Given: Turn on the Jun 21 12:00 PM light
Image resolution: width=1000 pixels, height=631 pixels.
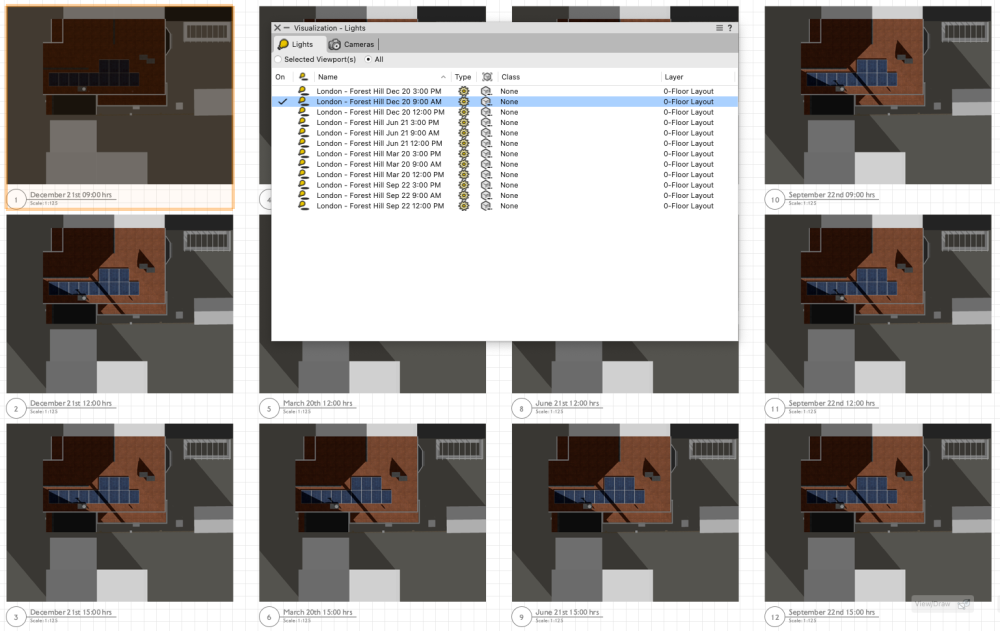Looking at the screenshot, I should click(283, 143).
